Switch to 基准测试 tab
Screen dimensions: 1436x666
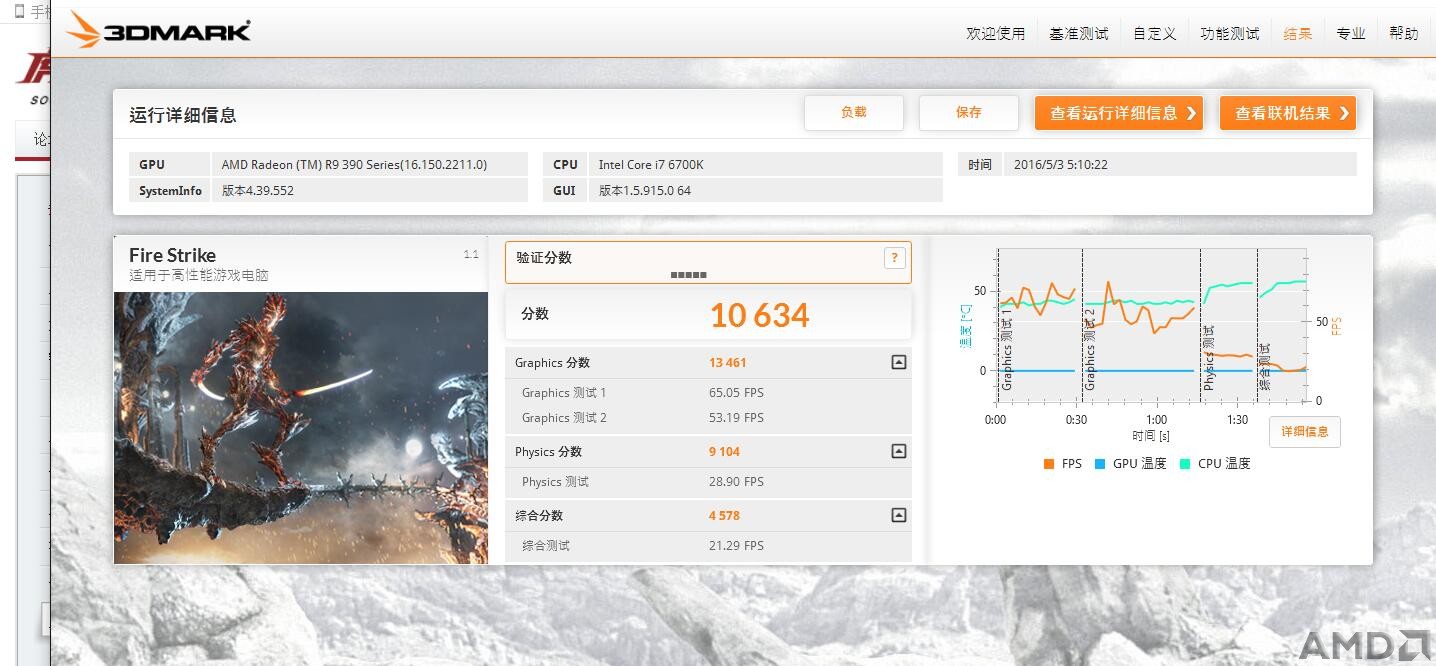pyautogui.click(x=1078, y=33)
